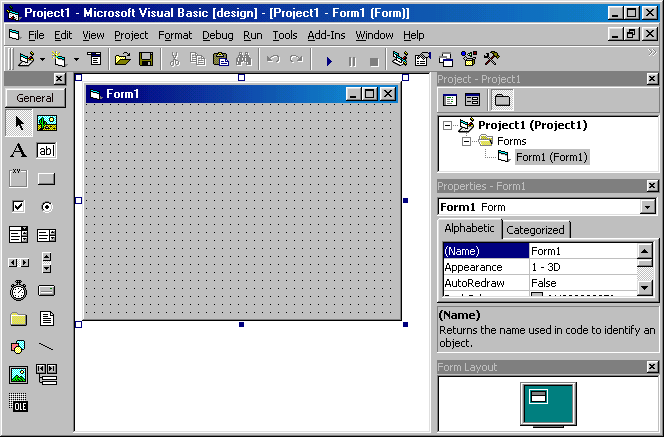
Task: Select the TextBox control tool
Action: click(47, 150)
